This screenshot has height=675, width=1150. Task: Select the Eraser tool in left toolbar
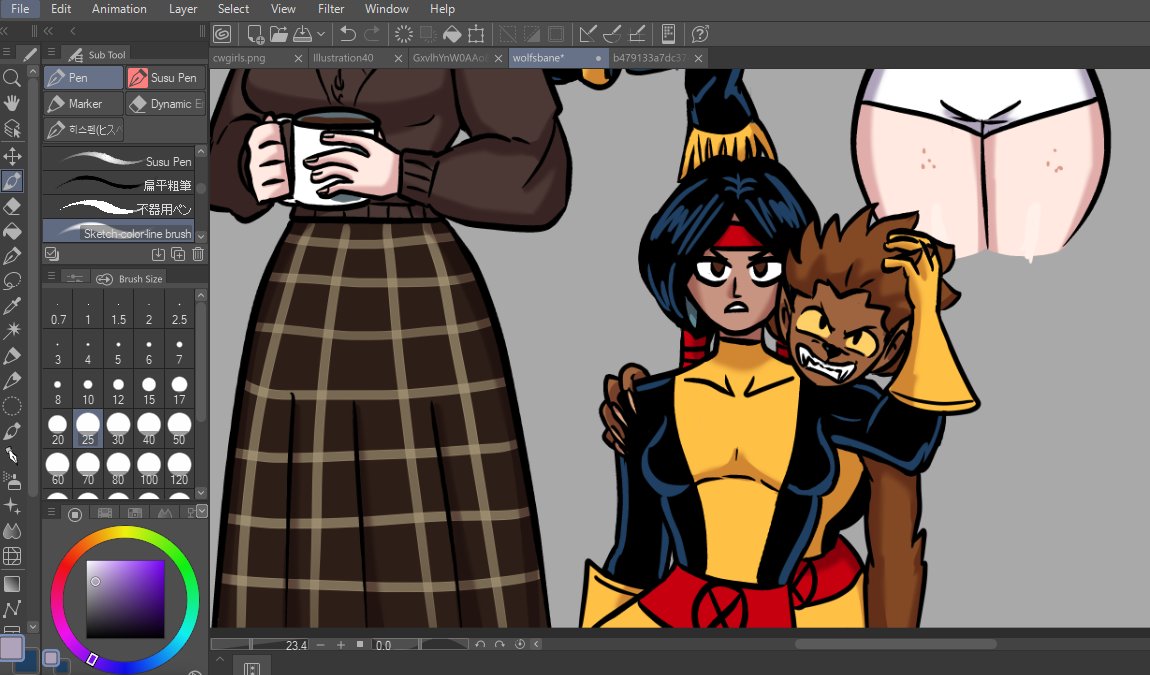tap(12, 206)
